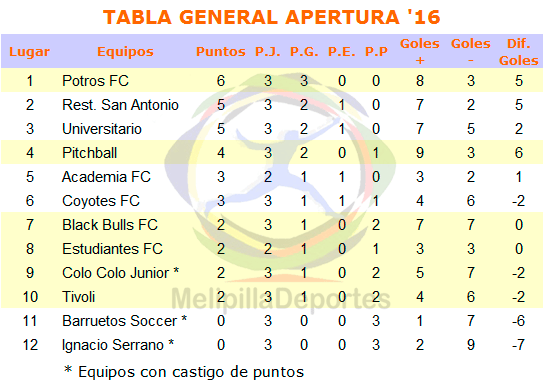Viewport: 544px width, 386px height.
Task: Click the title Tabla General Apertura '16
Action: (x=272, y=17)
